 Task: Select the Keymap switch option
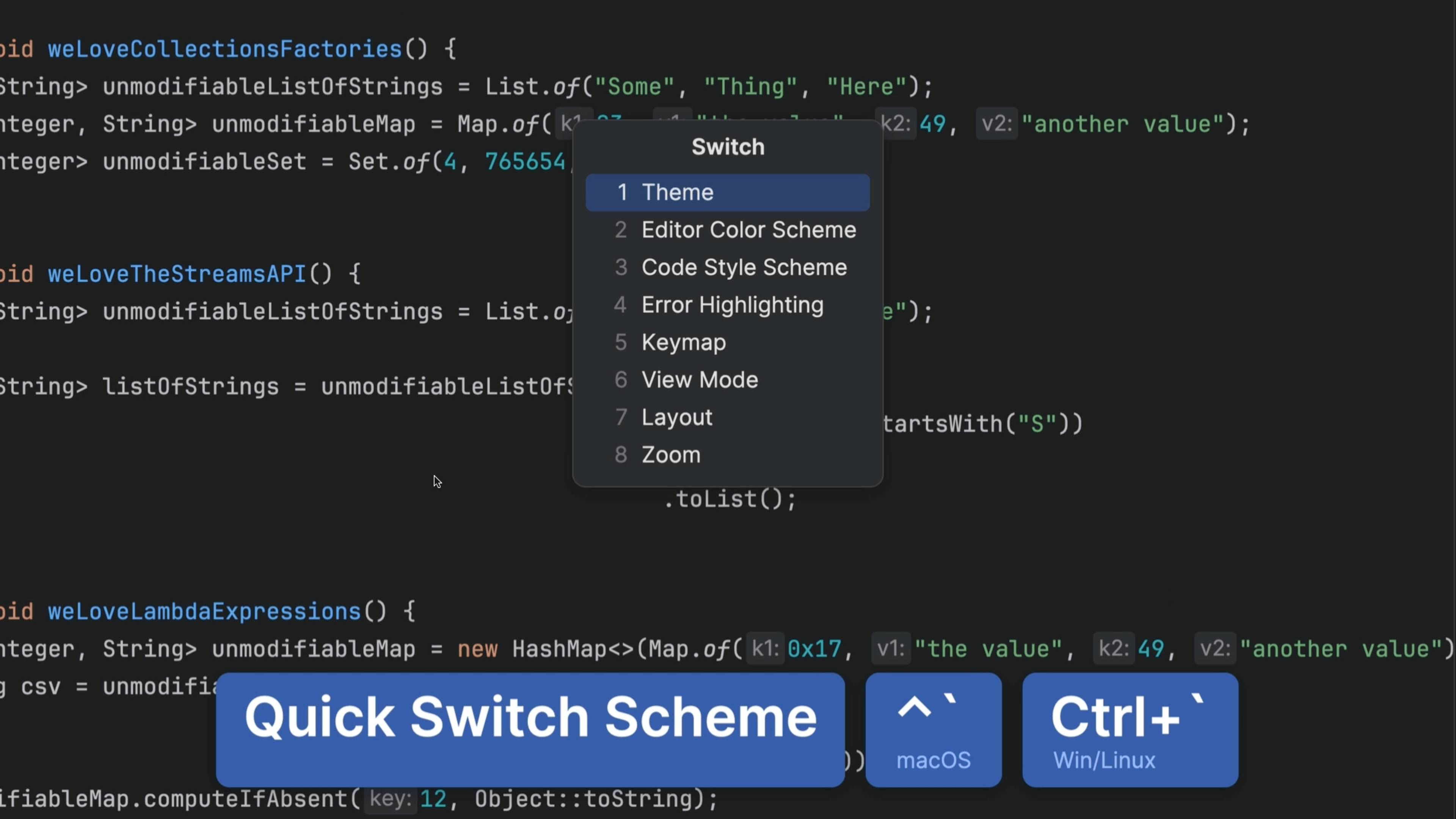coord(683,342)
